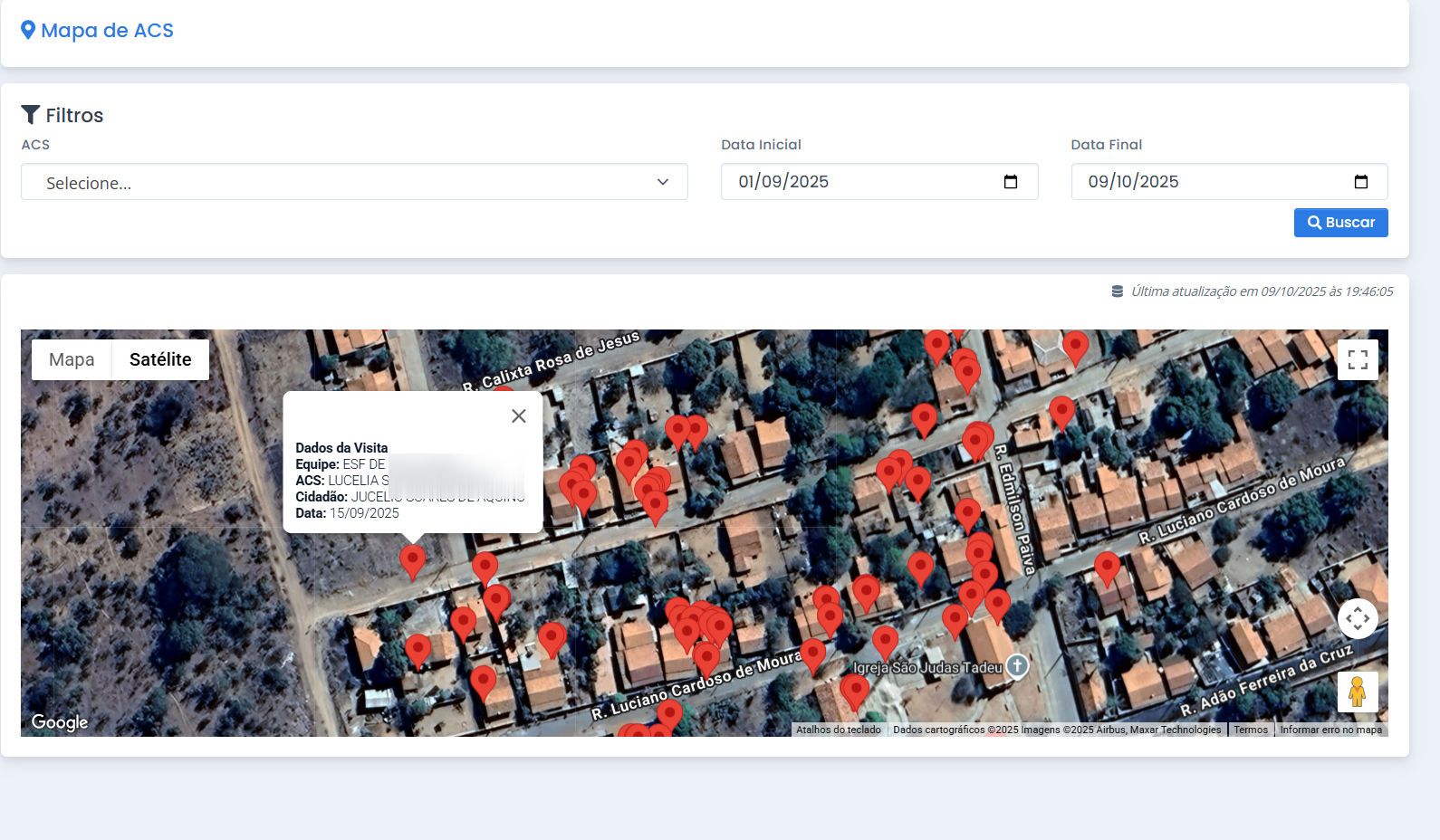
Task: Switch map to Satélite view
Action: 160,359
